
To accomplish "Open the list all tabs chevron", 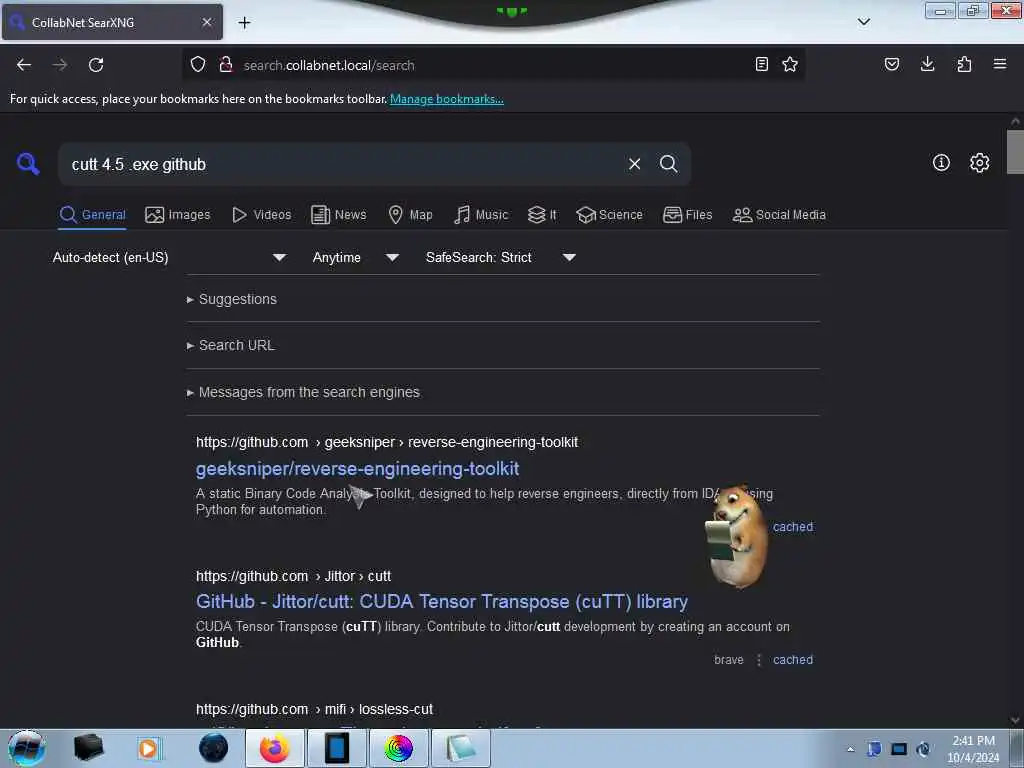I will click(864, 22).
